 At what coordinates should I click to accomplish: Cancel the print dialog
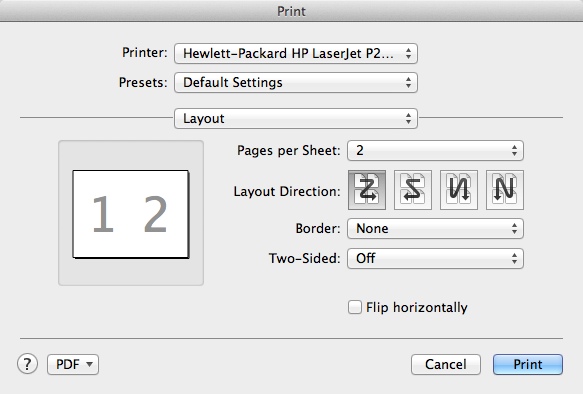tap(446, 364)
